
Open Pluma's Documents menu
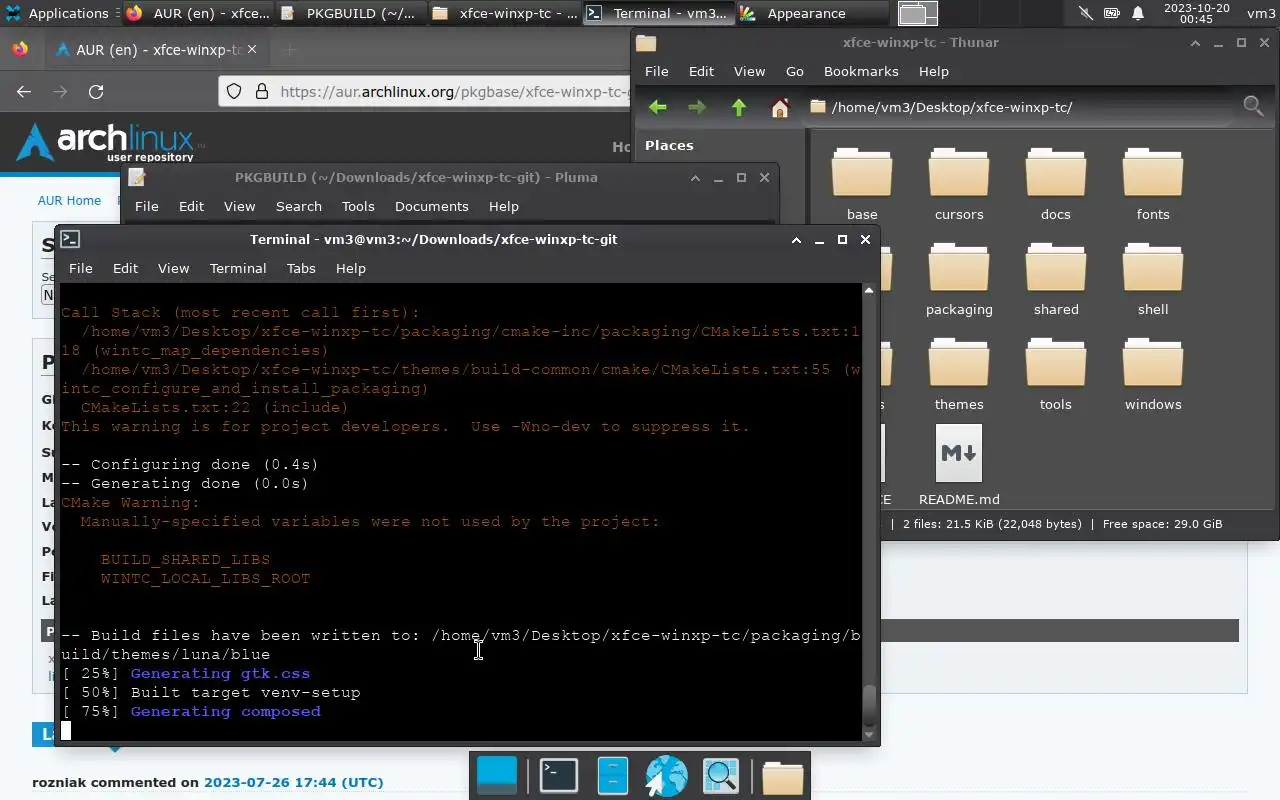[432, 206]
